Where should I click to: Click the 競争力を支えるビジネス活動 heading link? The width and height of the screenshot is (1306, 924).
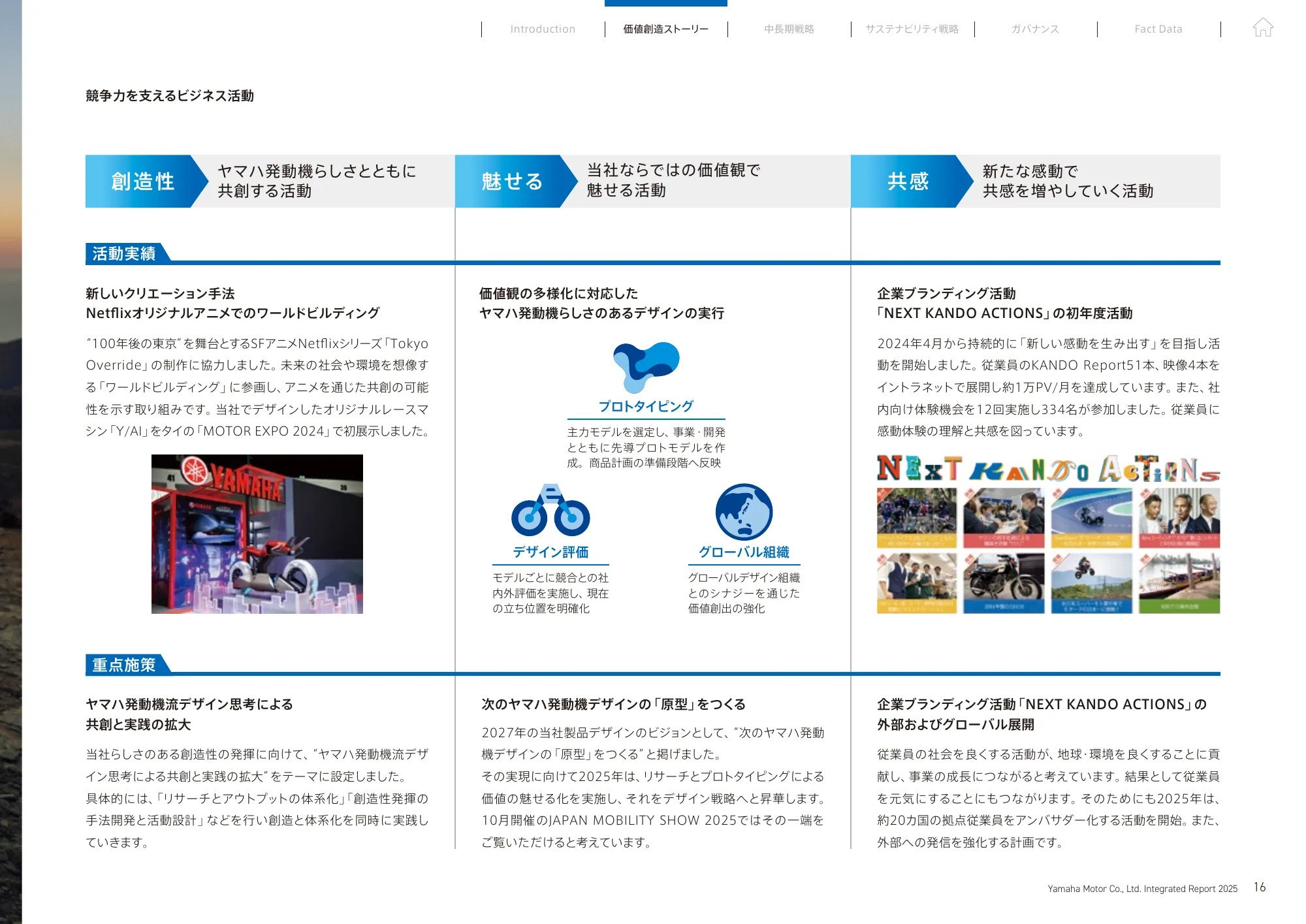coord(170,96)
